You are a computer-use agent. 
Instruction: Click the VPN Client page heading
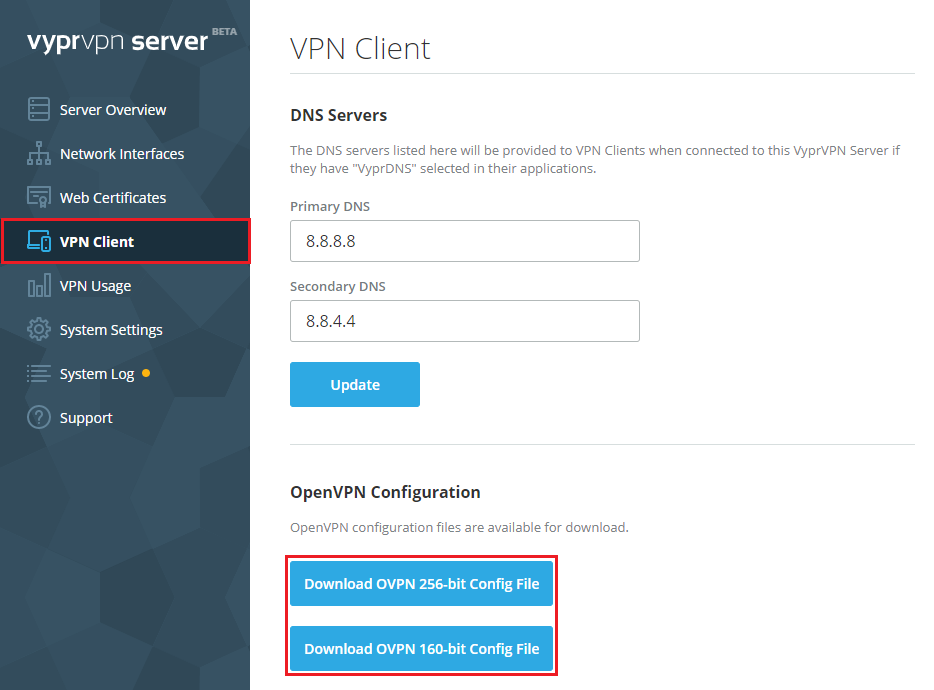tap(360, 48)
